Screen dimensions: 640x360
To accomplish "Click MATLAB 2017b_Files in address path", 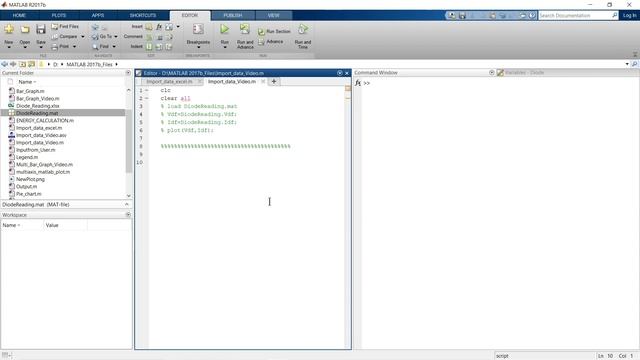I will tap(89, 64).
